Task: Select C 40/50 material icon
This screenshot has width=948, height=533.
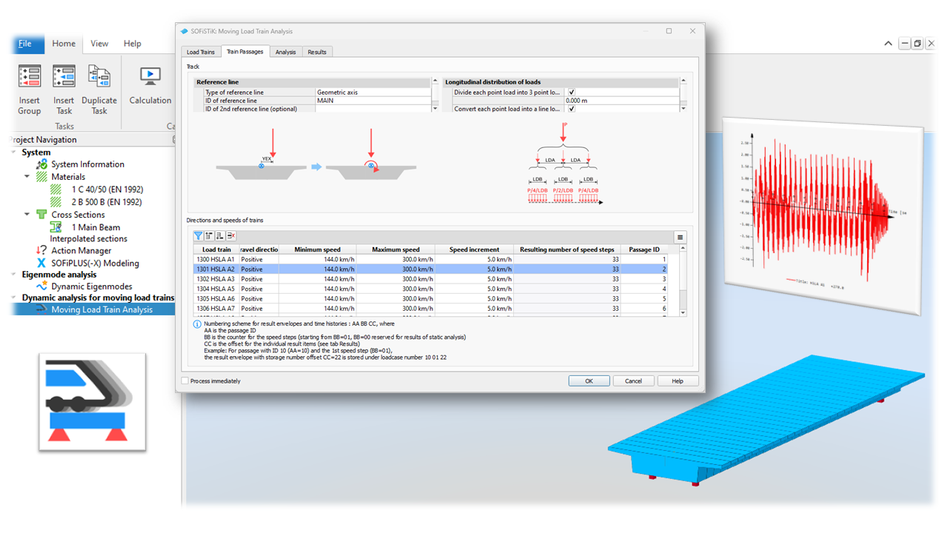Action: pyautogui.click(x=56, y=190)
